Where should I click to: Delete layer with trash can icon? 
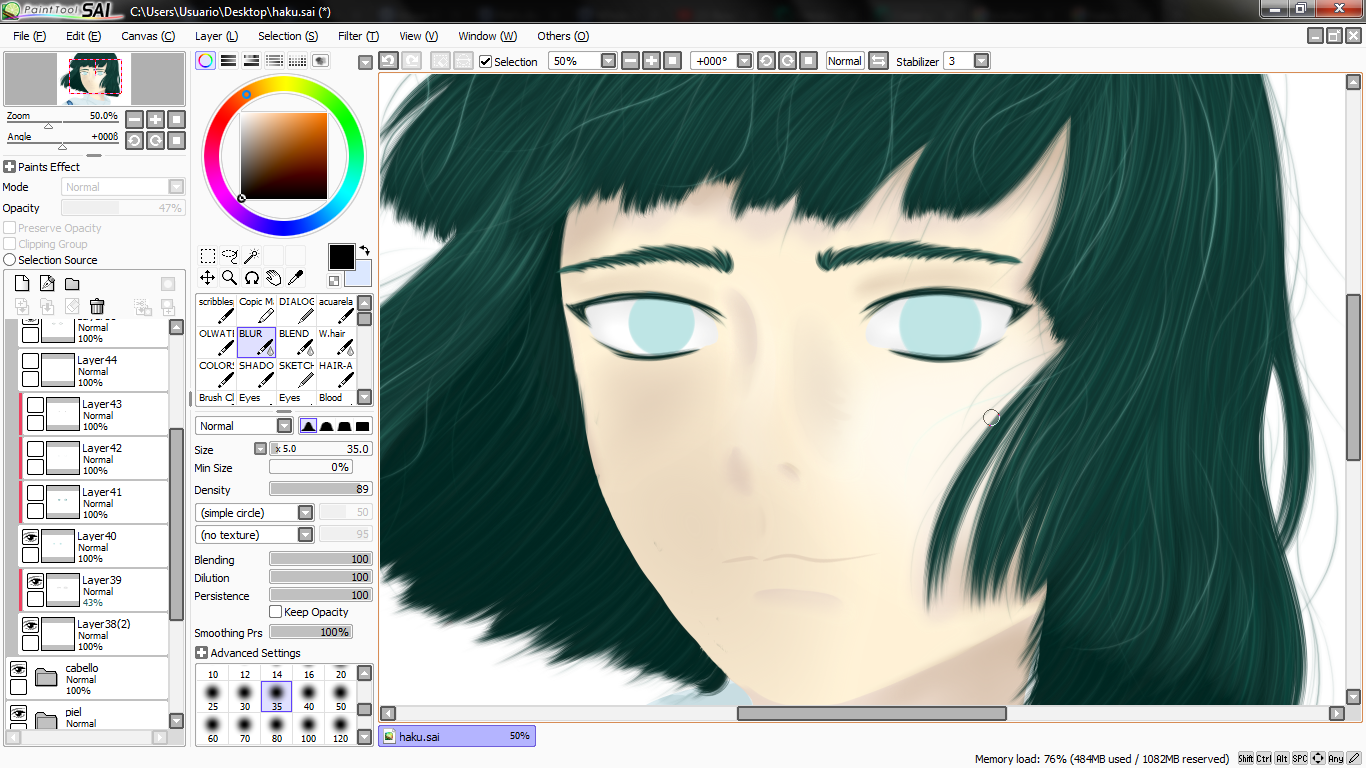[x=97, y=306]
